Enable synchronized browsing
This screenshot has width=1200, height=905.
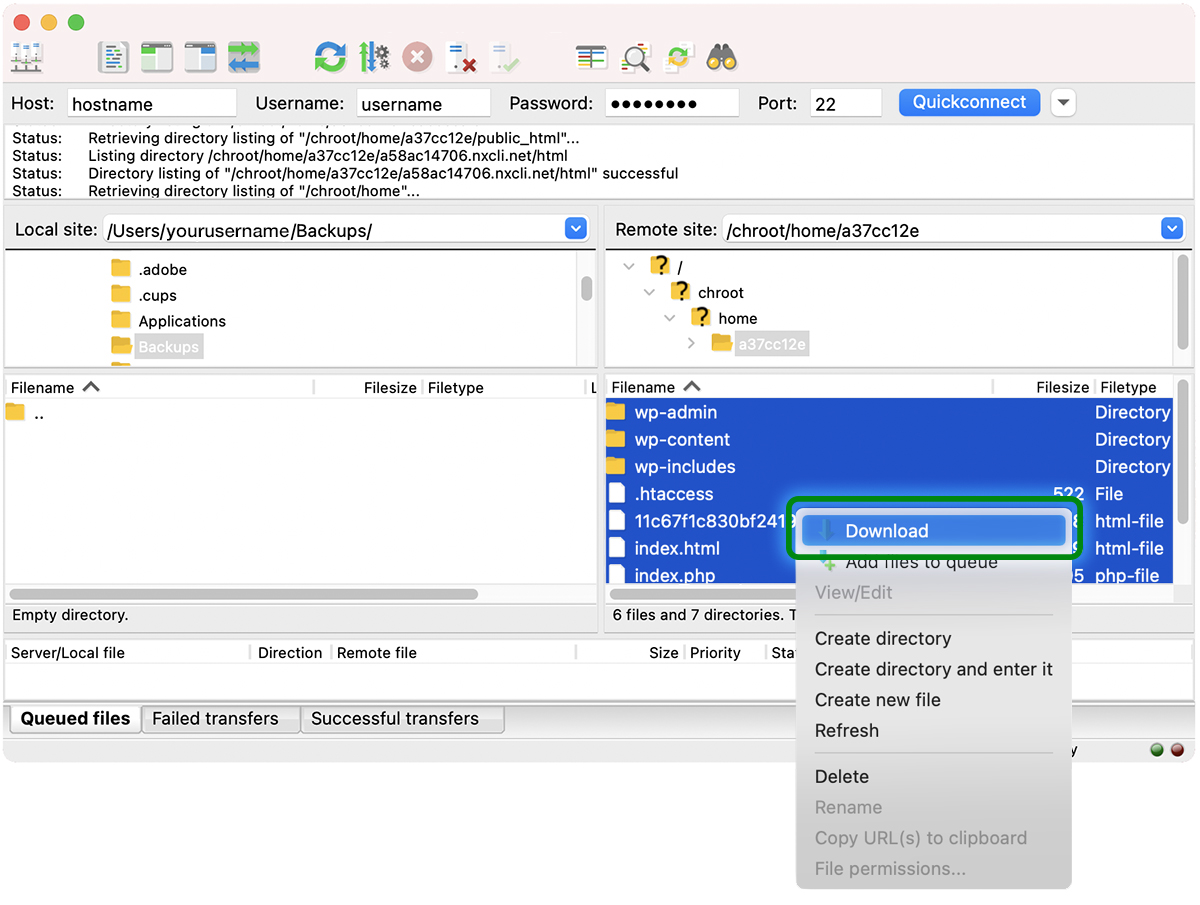coord(680,57)
